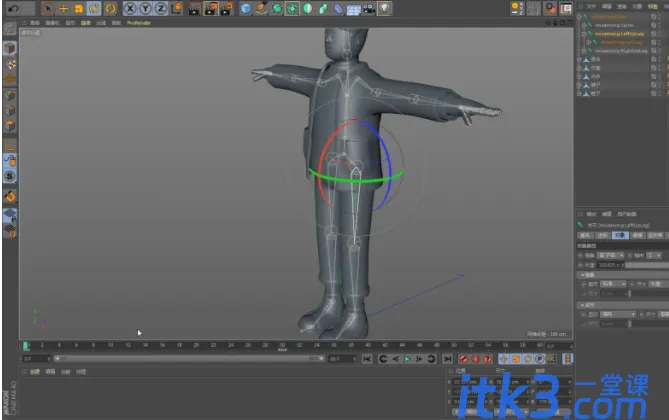Collapse the second section triangle in Attributes
669x420 pixels.
click(x=583, y=305)
